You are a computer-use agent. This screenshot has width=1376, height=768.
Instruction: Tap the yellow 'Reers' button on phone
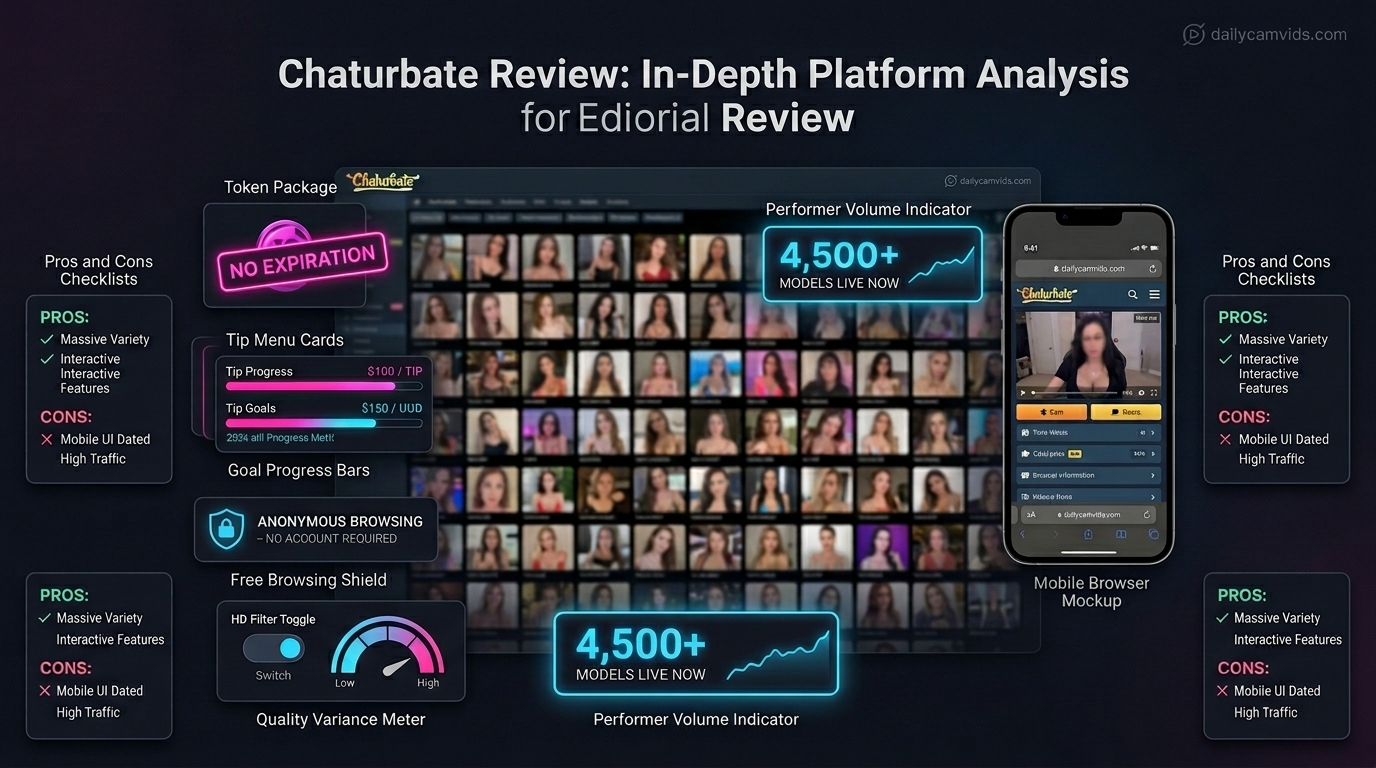1126,412
